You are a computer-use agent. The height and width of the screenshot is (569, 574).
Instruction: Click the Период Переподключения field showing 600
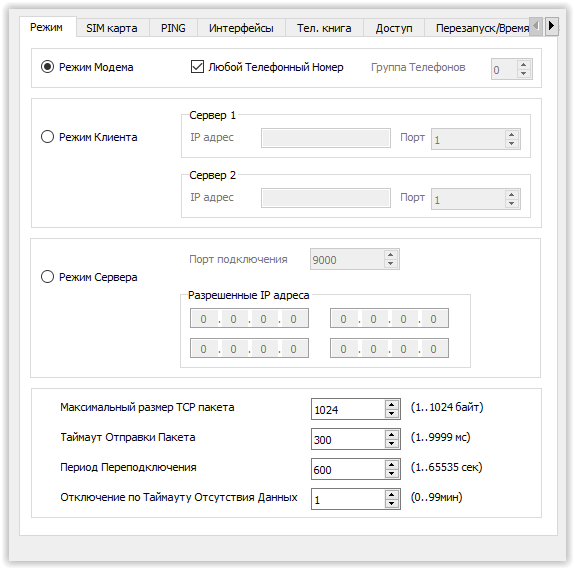[x=348, y=469]
